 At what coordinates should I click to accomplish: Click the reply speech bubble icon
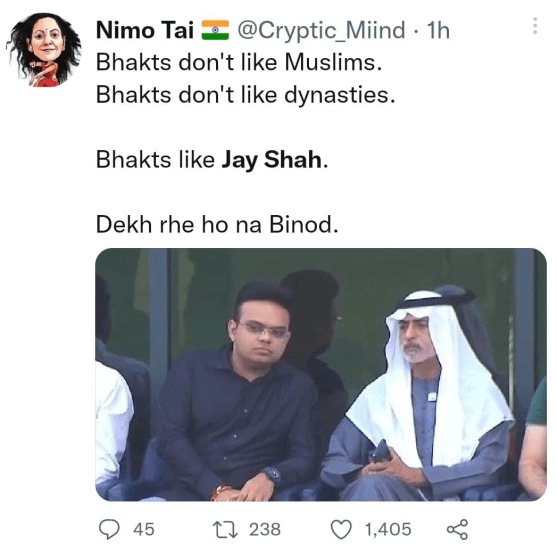pyautogui.click(x=109, y=529)
